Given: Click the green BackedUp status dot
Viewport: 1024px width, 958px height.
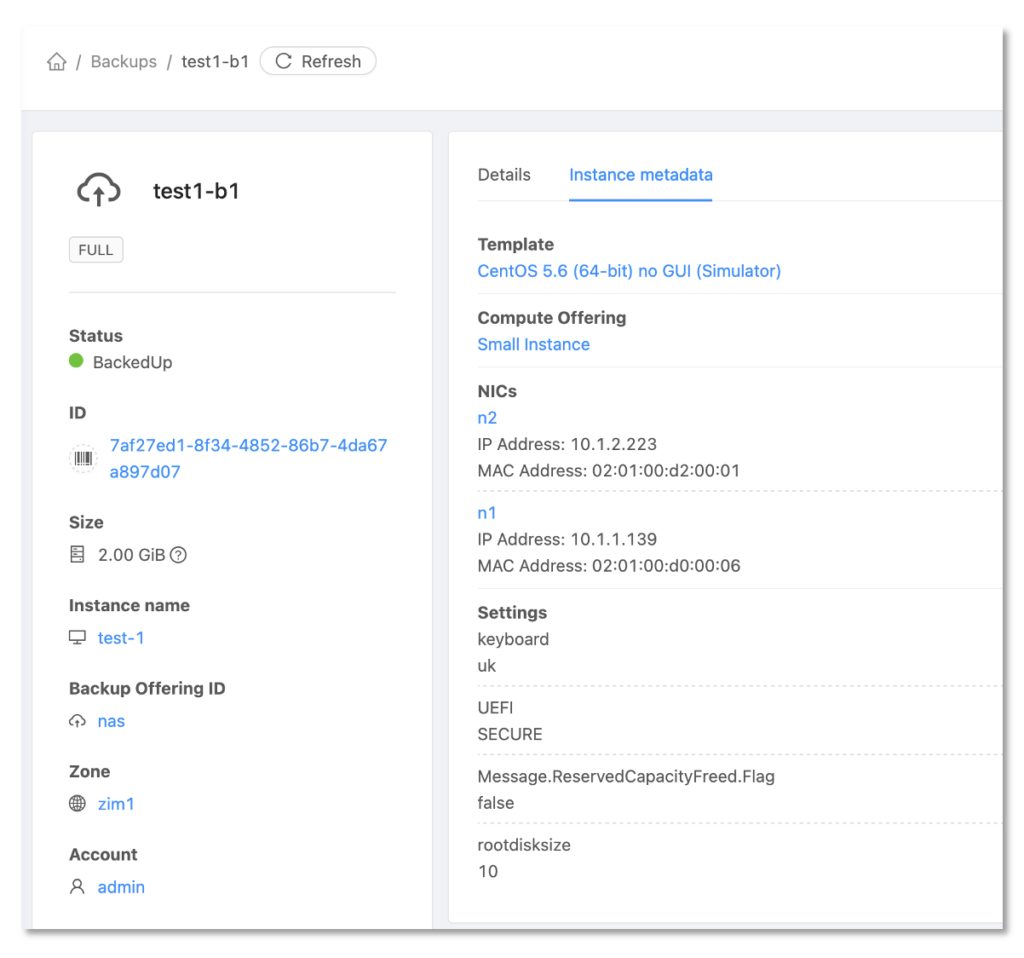Looking at the screenshot, I should click(76, 360).
